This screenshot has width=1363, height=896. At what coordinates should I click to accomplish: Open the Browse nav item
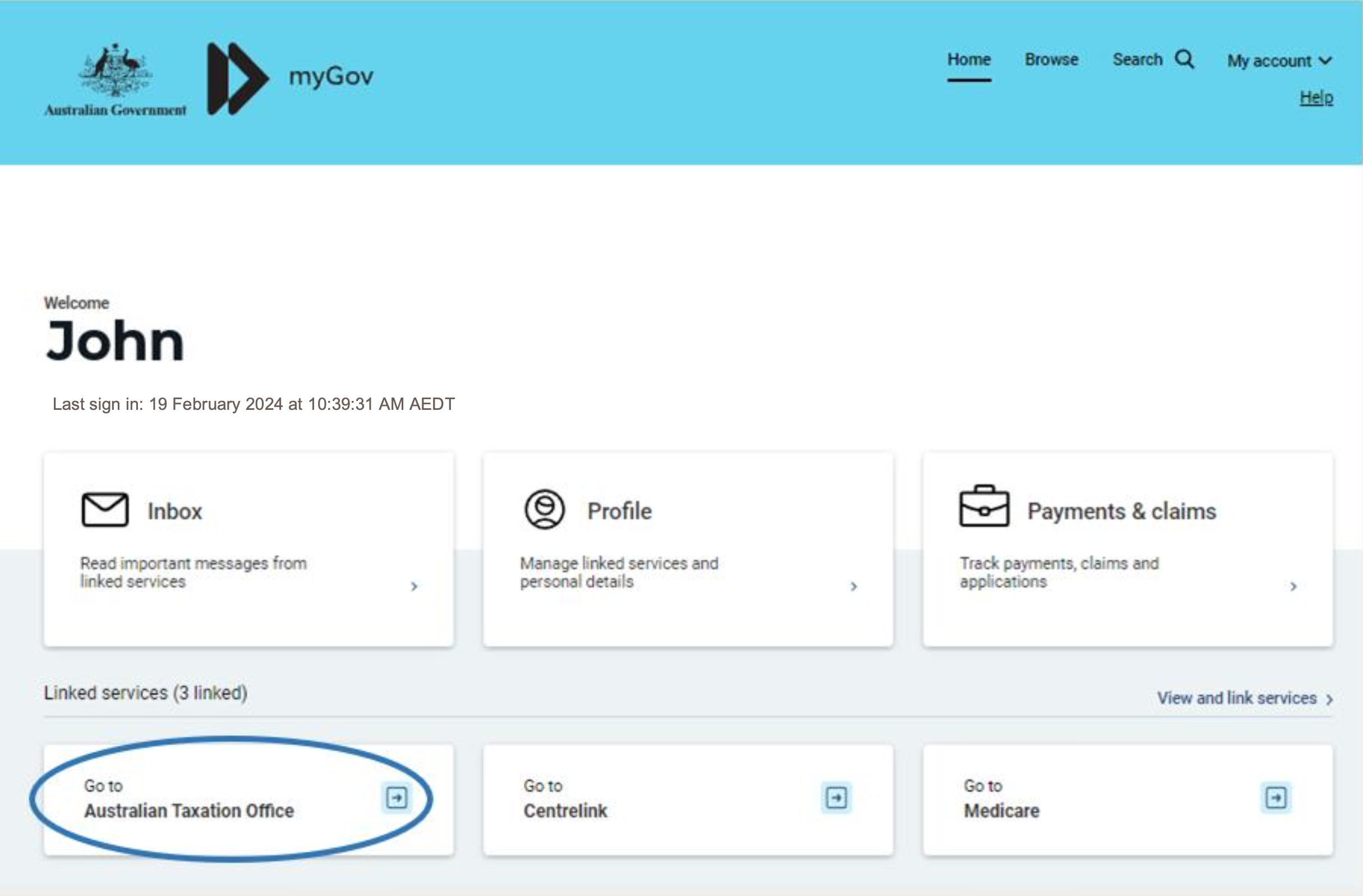tap(1051, 59)
